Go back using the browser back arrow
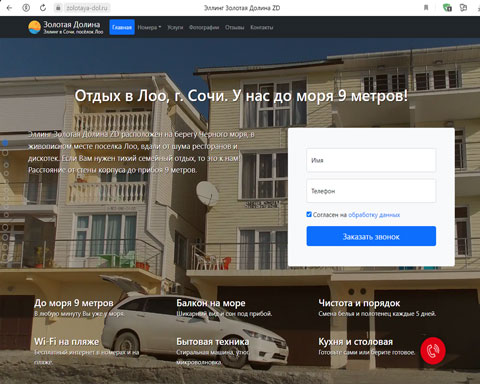This screenshot has height=384, width=480. point(9,8)
